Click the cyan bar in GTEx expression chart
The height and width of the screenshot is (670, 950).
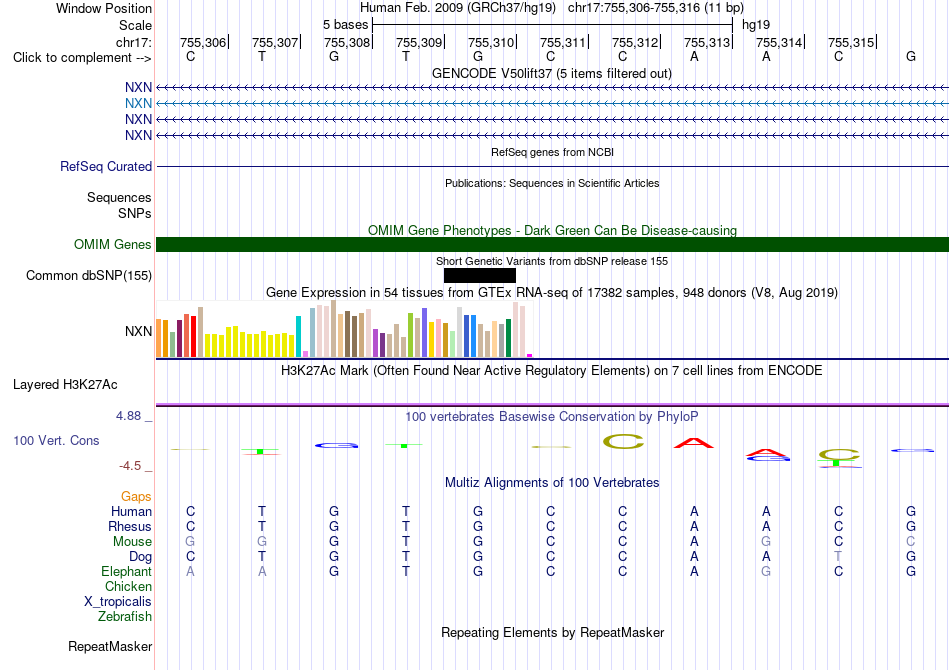click(x=298, y=336)
